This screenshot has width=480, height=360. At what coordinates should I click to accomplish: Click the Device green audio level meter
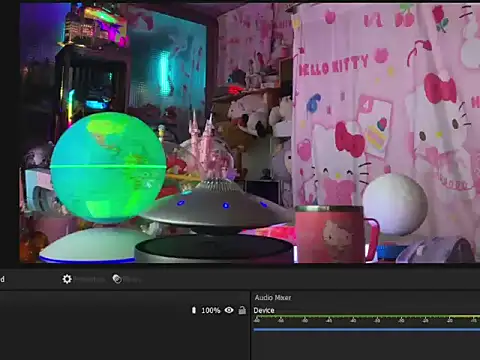pyautogui.click(x=367, y=316)
